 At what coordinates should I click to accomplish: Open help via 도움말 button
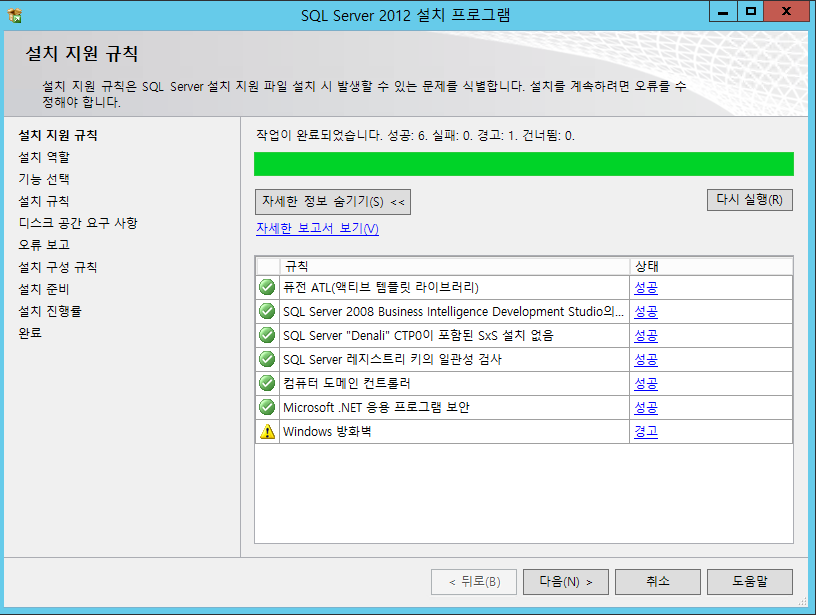pyautogui.click(x=749, y=581)
